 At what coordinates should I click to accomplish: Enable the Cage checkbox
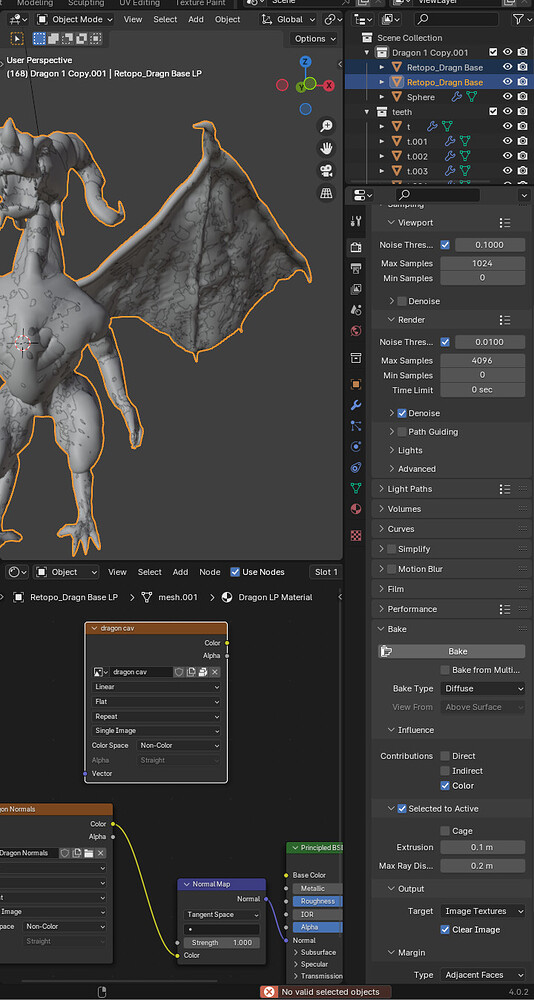445,831
